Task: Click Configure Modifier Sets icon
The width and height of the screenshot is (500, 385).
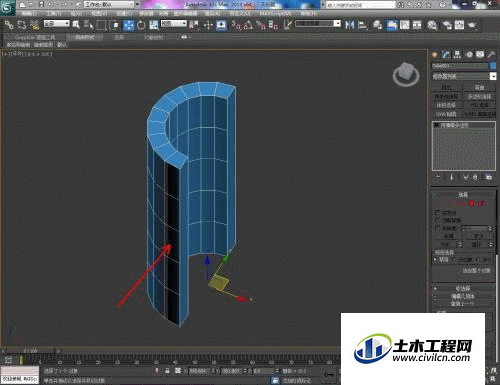Action: click(489, 177)
